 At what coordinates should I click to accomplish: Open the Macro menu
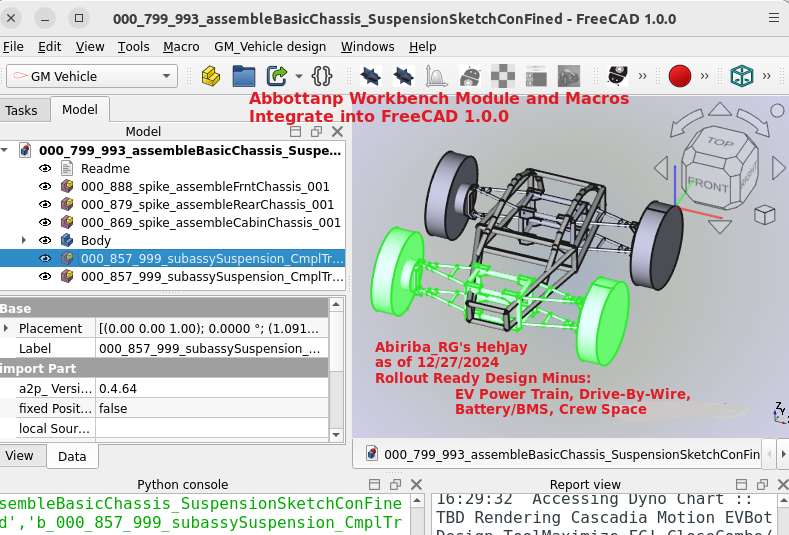click(x=181, y=47)
